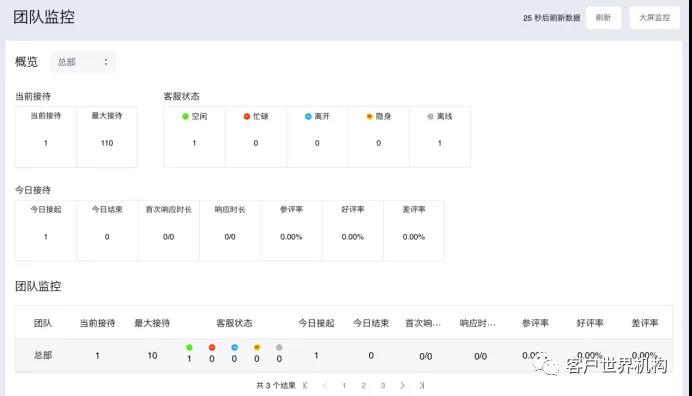Click the gray 离线 status icon

click(x=430, y=117)
